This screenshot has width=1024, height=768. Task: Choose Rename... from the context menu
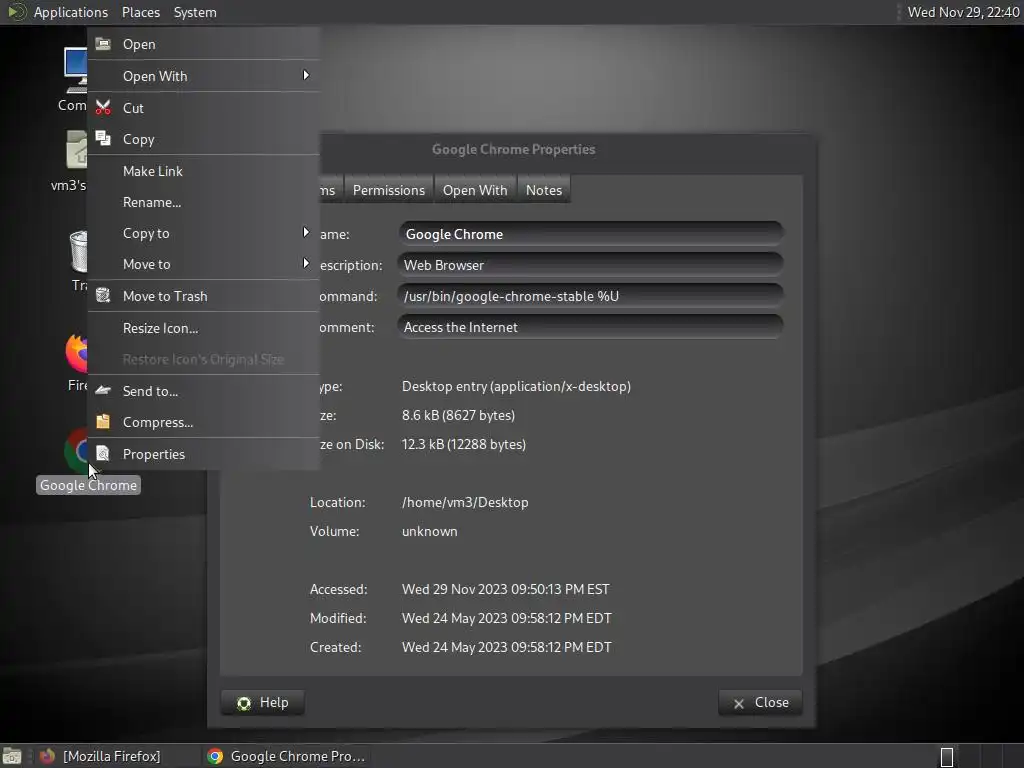203,202
